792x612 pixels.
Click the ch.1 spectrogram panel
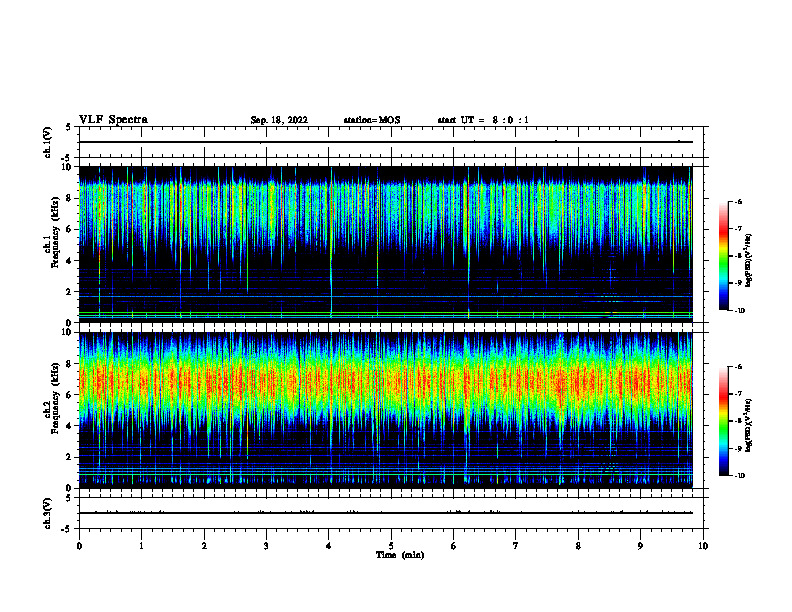tap(385, 244)
